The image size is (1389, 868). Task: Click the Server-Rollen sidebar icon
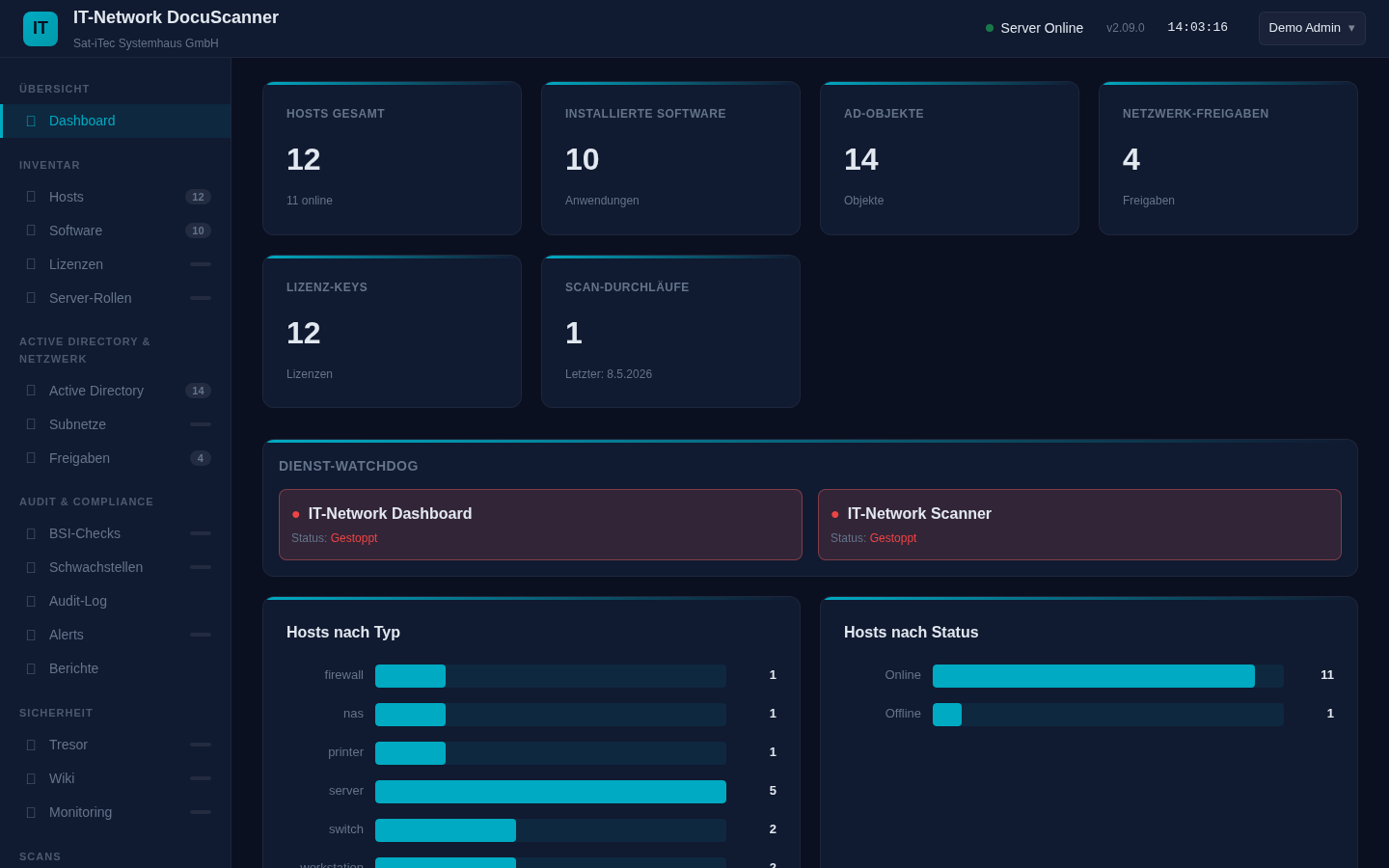click(x=31, y=298)
